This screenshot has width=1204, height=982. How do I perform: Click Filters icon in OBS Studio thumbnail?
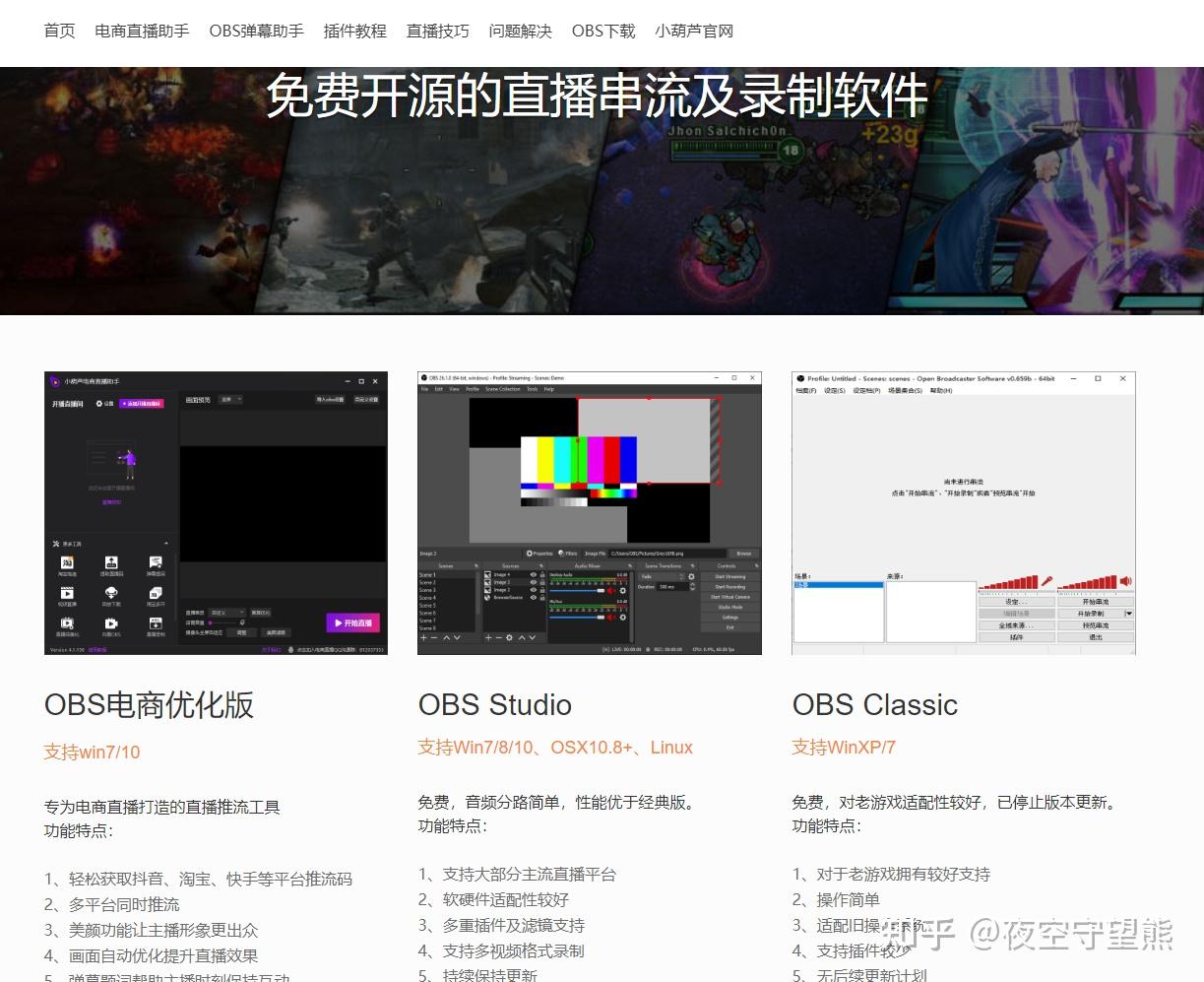561,554
